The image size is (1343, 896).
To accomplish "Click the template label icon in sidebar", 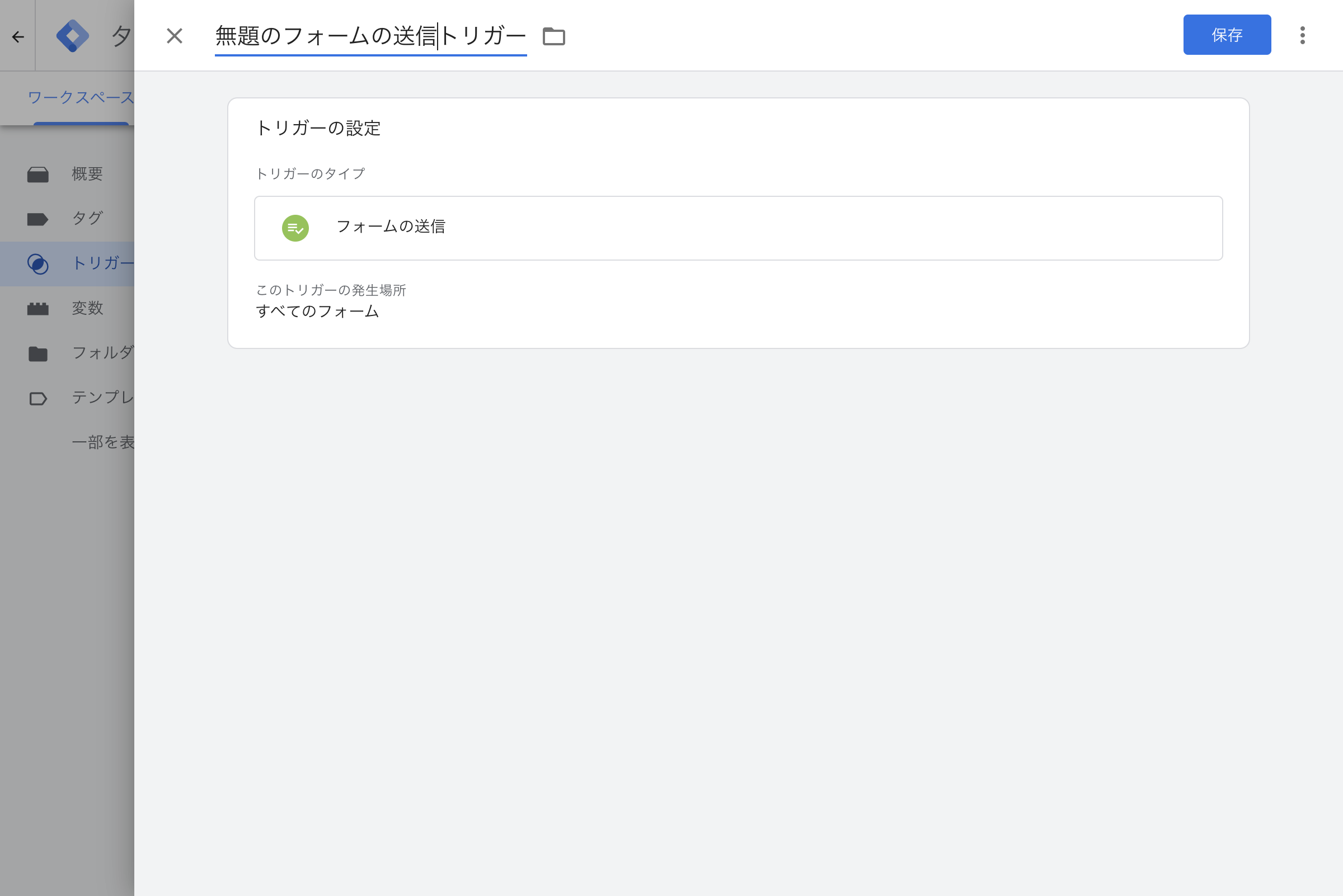I will click(x=37, y=398).
